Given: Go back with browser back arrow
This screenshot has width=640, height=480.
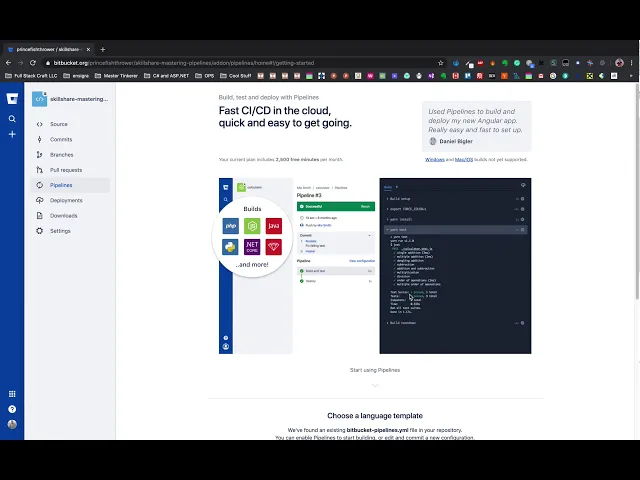Looking at the screenshot, I should click(8, 63).
